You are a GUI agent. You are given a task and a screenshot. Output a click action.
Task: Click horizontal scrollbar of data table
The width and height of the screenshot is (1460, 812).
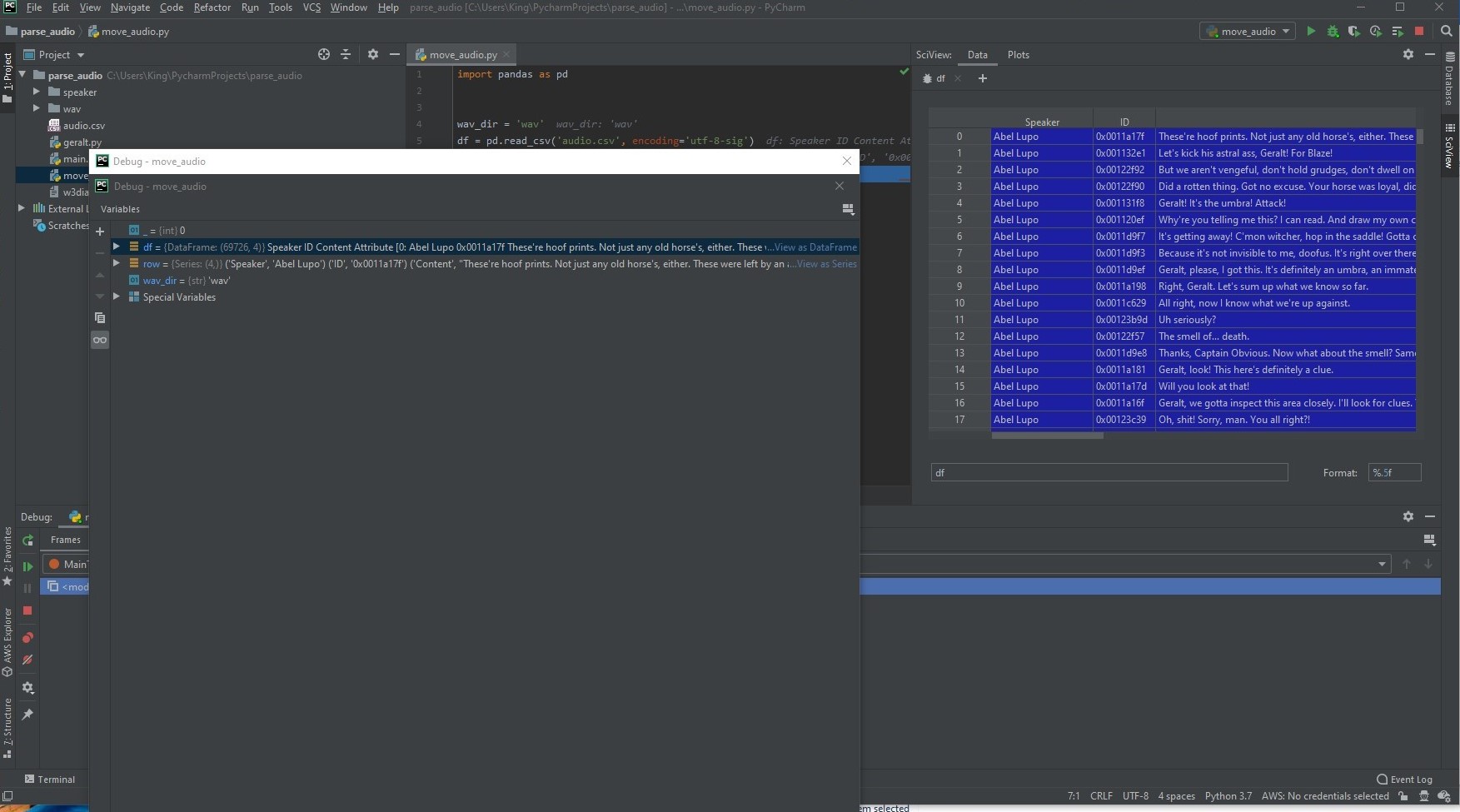[x=1047, y=436]
